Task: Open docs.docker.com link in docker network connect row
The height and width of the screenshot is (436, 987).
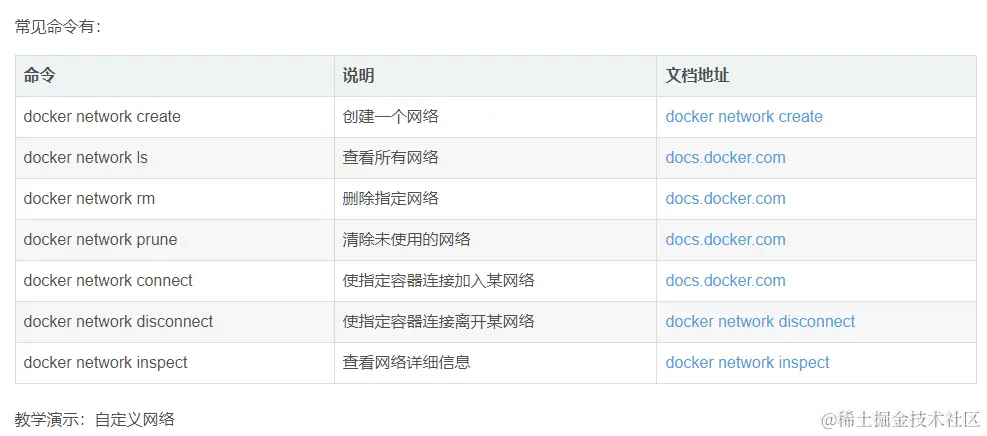Action: tap(725, 281)
